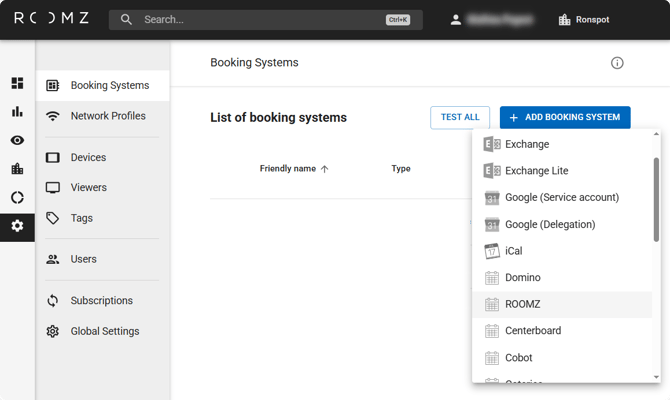This screenshot has width=670, height=400.
Task: Click the Network Profiles wifi icon
Action: click(53, 116)
